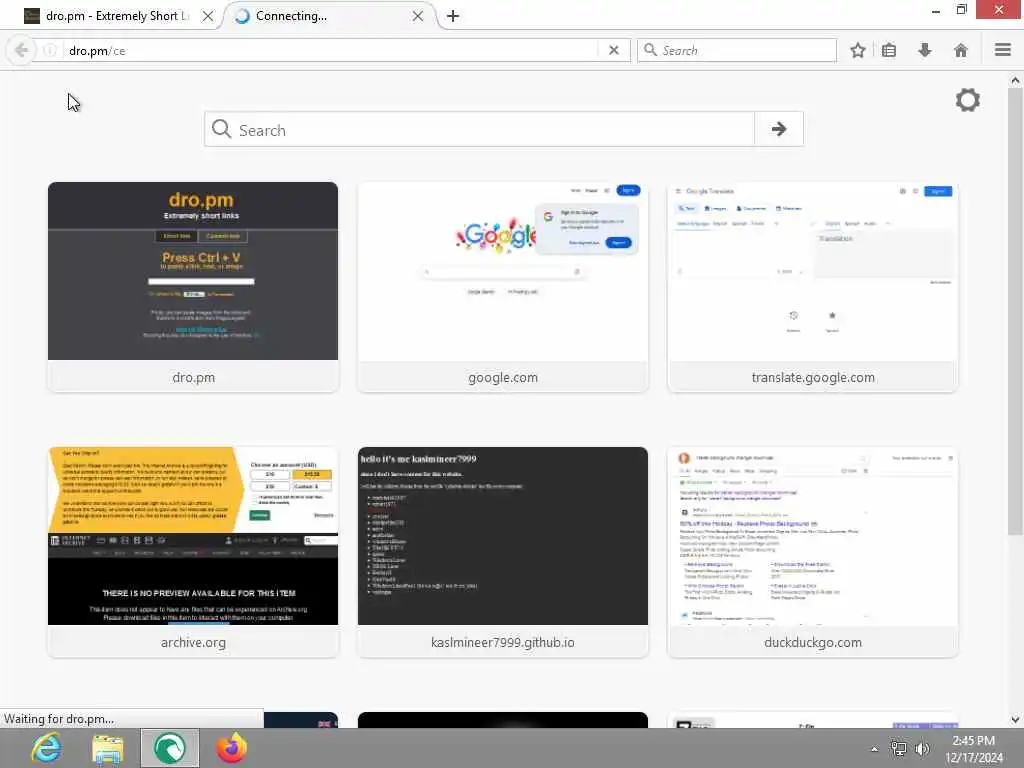Open the duckduckgo.com tile
The image size is (1024, 768).
pyautogui.click(x=813, y=552)
